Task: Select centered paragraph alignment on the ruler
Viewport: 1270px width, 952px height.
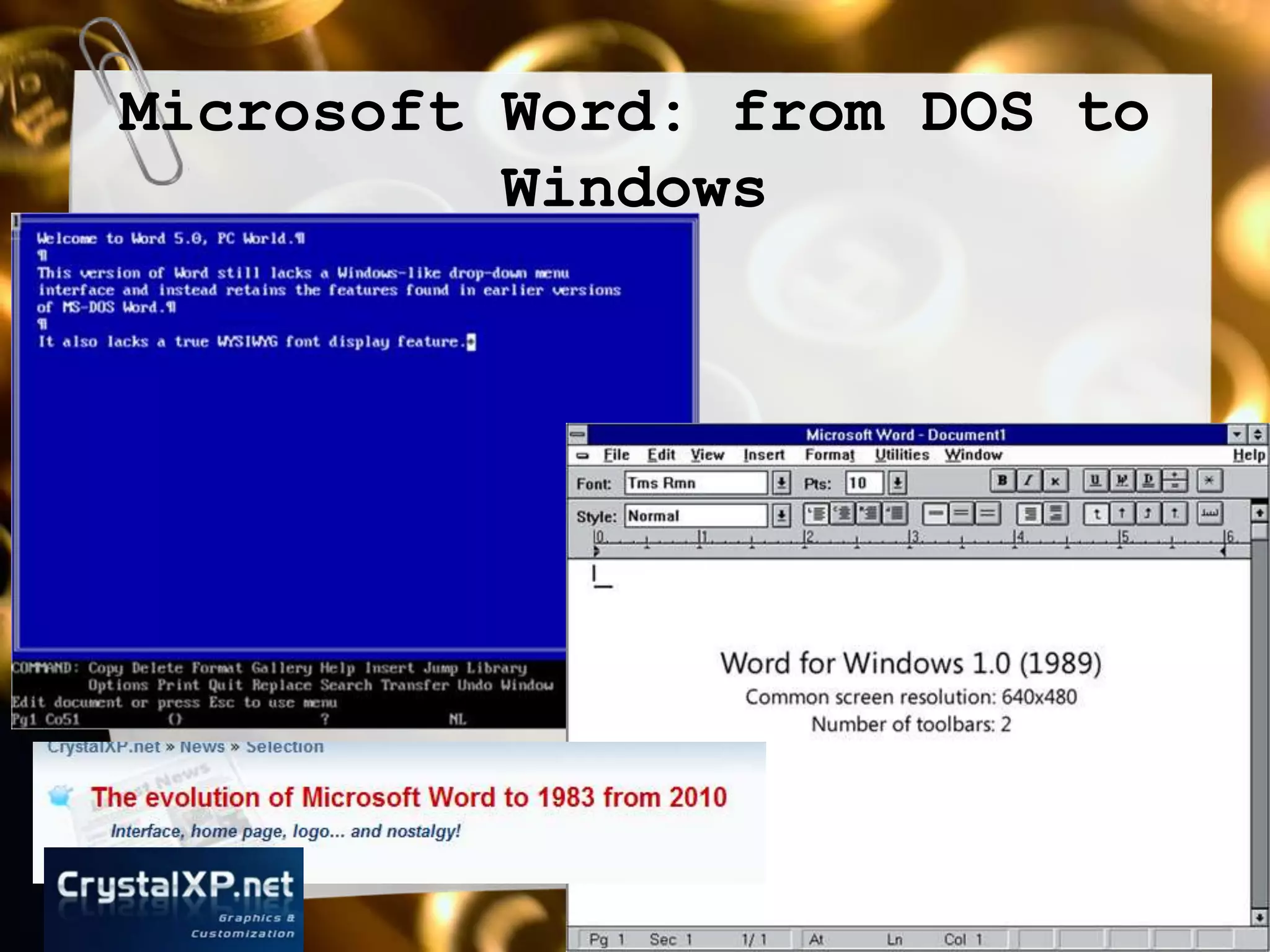Action: point(843,514)
